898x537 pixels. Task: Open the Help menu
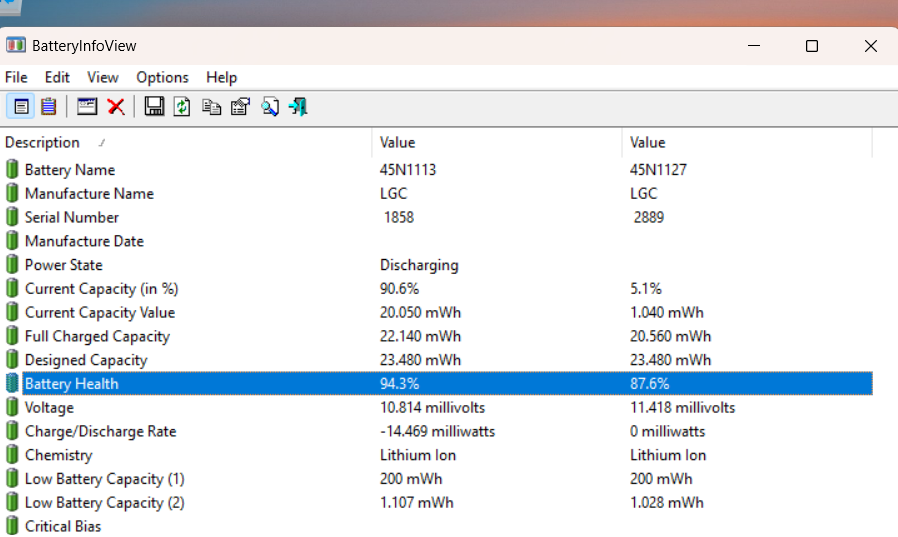(222, 77)
